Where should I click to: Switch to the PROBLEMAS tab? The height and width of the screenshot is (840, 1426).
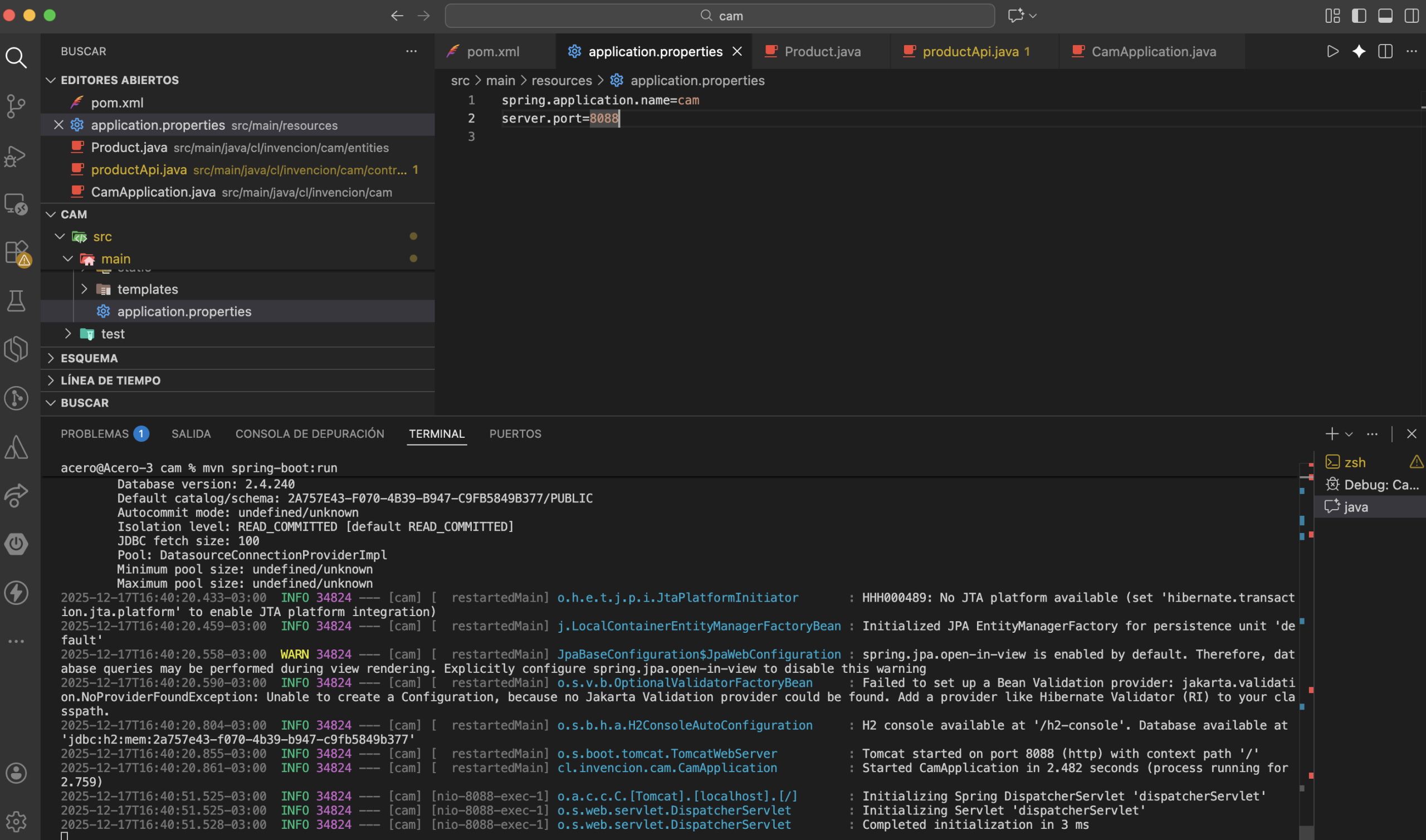tap(104, 433)
